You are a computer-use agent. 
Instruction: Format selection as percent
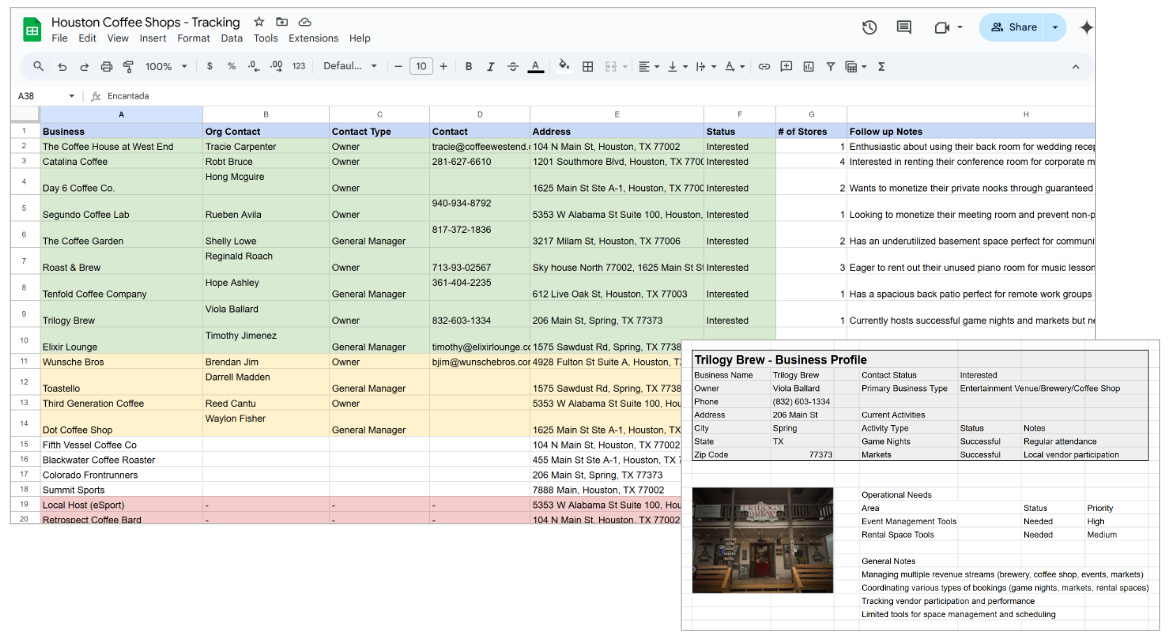tap(231, 66)
